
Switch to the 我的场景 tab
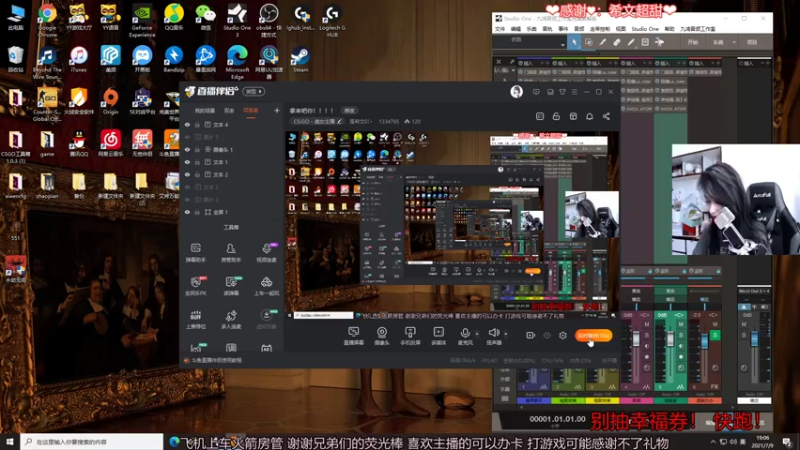pyautogui.click(x=205, y=111)
